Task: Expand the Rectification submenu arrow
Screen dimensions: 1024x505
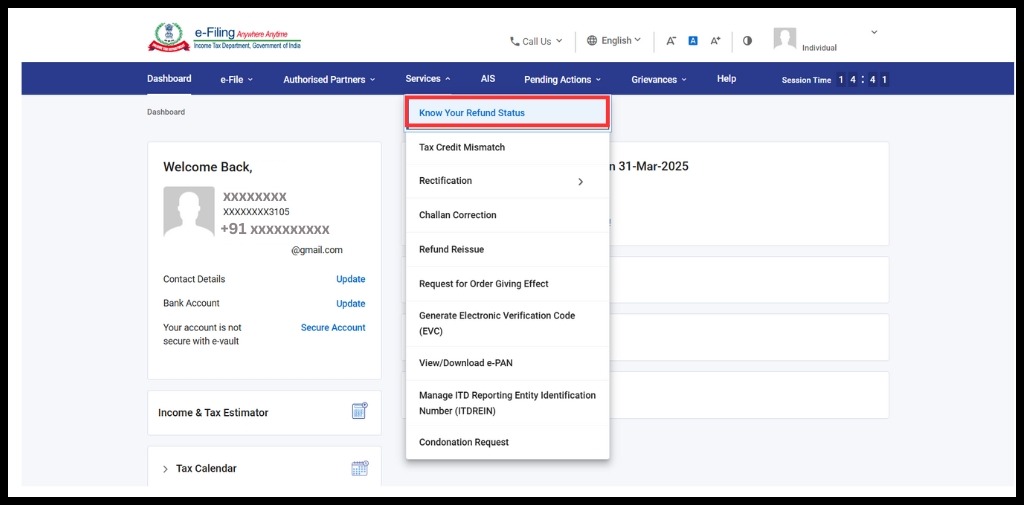Action: click(x=581, y=181)
